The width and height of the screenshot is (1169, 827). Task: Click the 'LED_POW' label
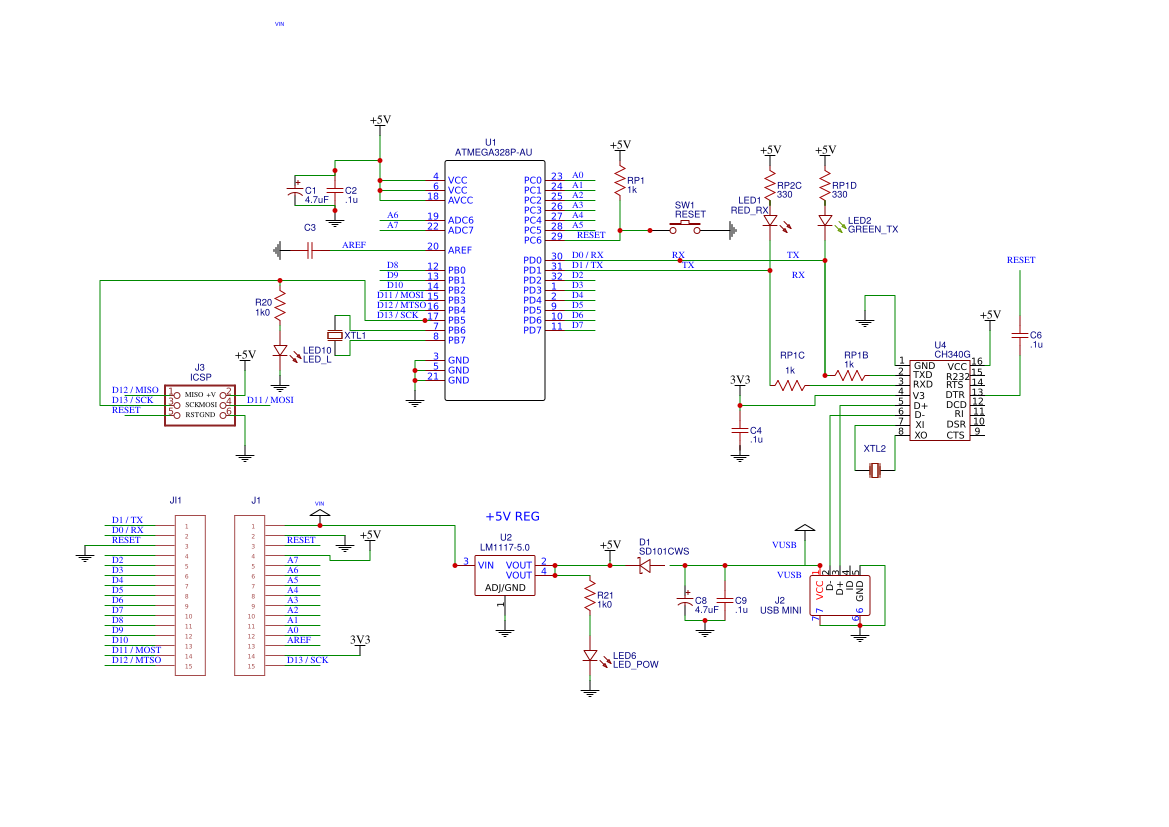636,664
